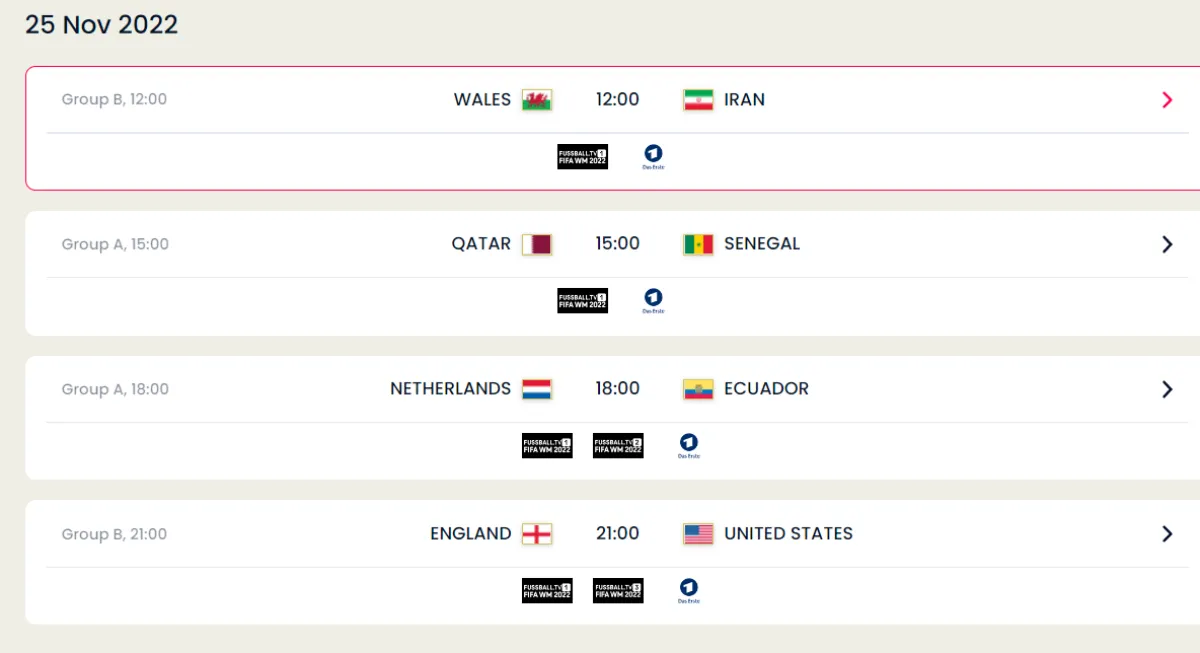Click Fussball.TV 3 logo under England–United States
Image resolution: width=1200 pixels, height=653 pixels.
pos(618,590)
